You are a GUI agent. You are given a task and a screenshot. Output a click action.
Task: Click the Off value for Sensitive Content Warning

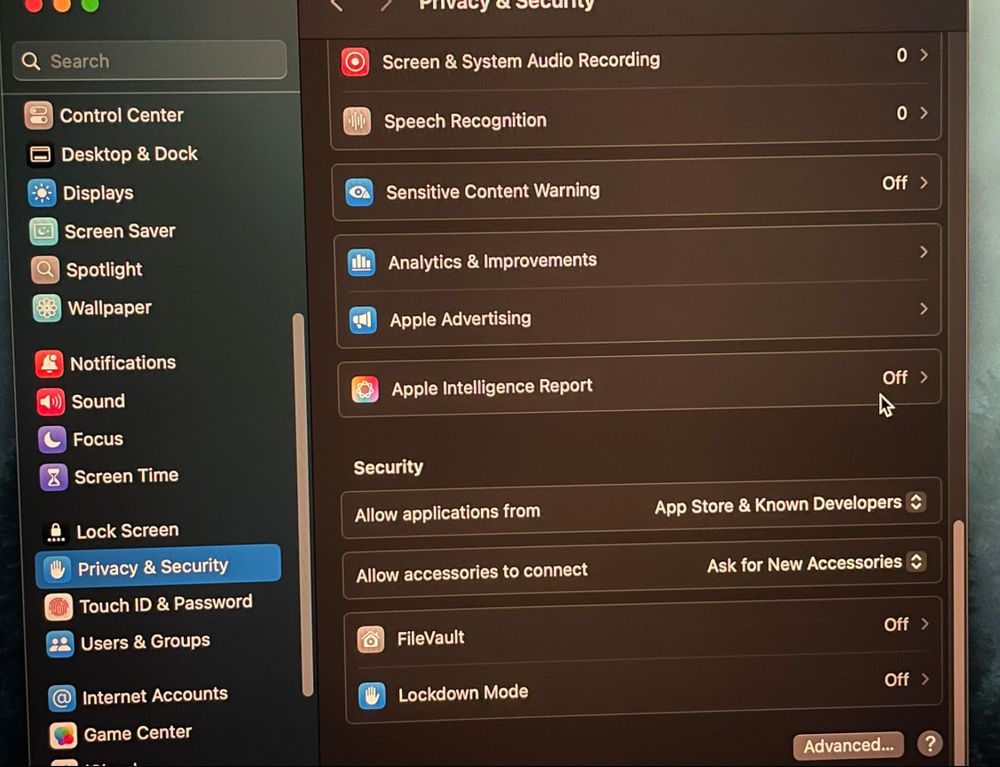(895, 183)
